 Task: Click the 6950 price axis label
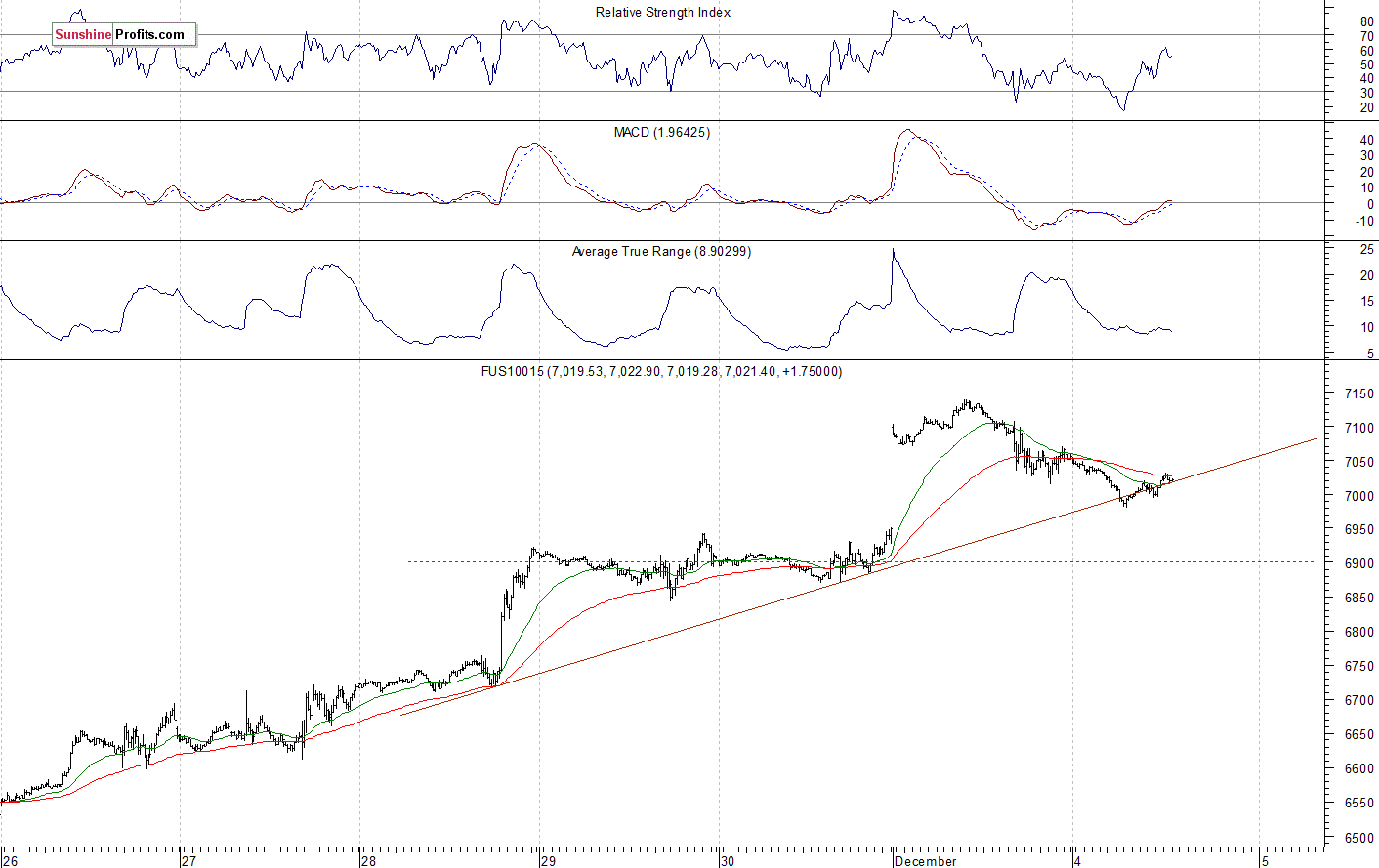[1359, 530]
